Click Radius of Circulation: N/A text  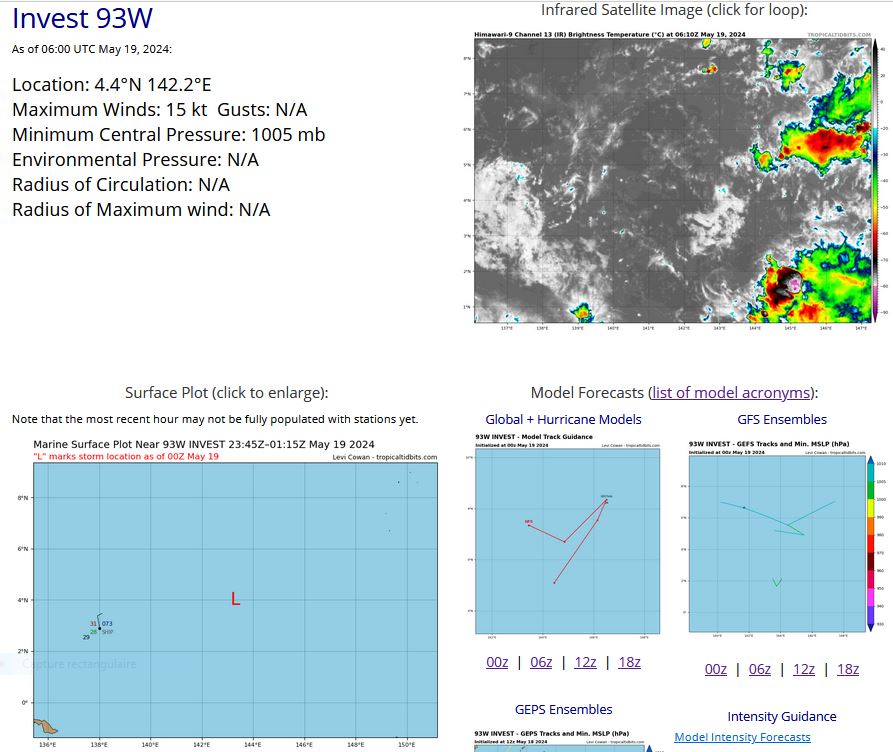[121, 185]
